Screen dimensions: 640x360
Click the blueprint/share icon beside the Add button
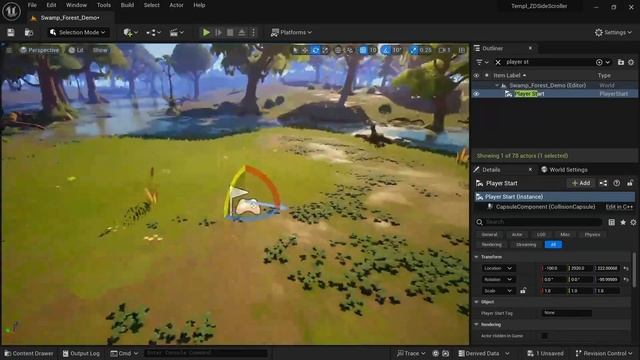coord(603,183)
